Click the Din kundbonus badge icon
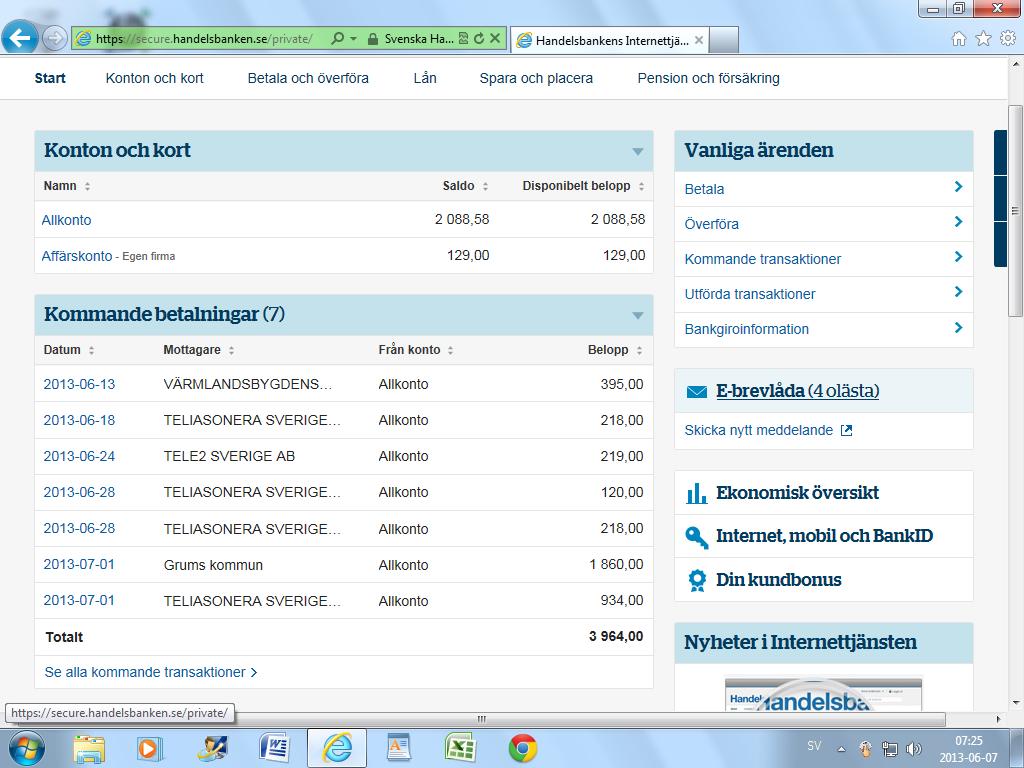The height and width of the screenshot is (768, 1024). click(697, 580)
